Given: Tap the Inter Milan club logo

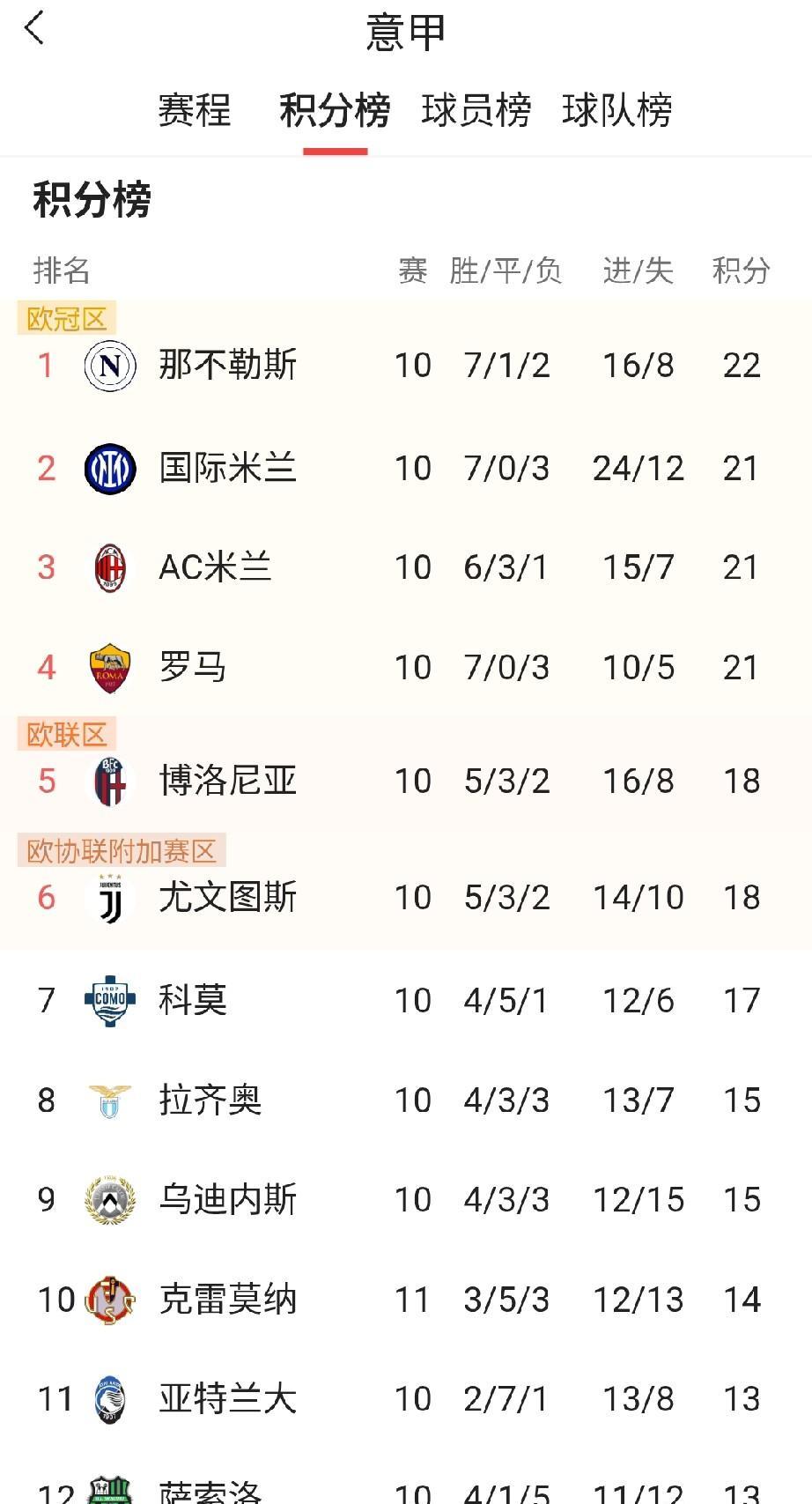Looking at the screenshot, I should pyautogui.click(x=110, y=468).
